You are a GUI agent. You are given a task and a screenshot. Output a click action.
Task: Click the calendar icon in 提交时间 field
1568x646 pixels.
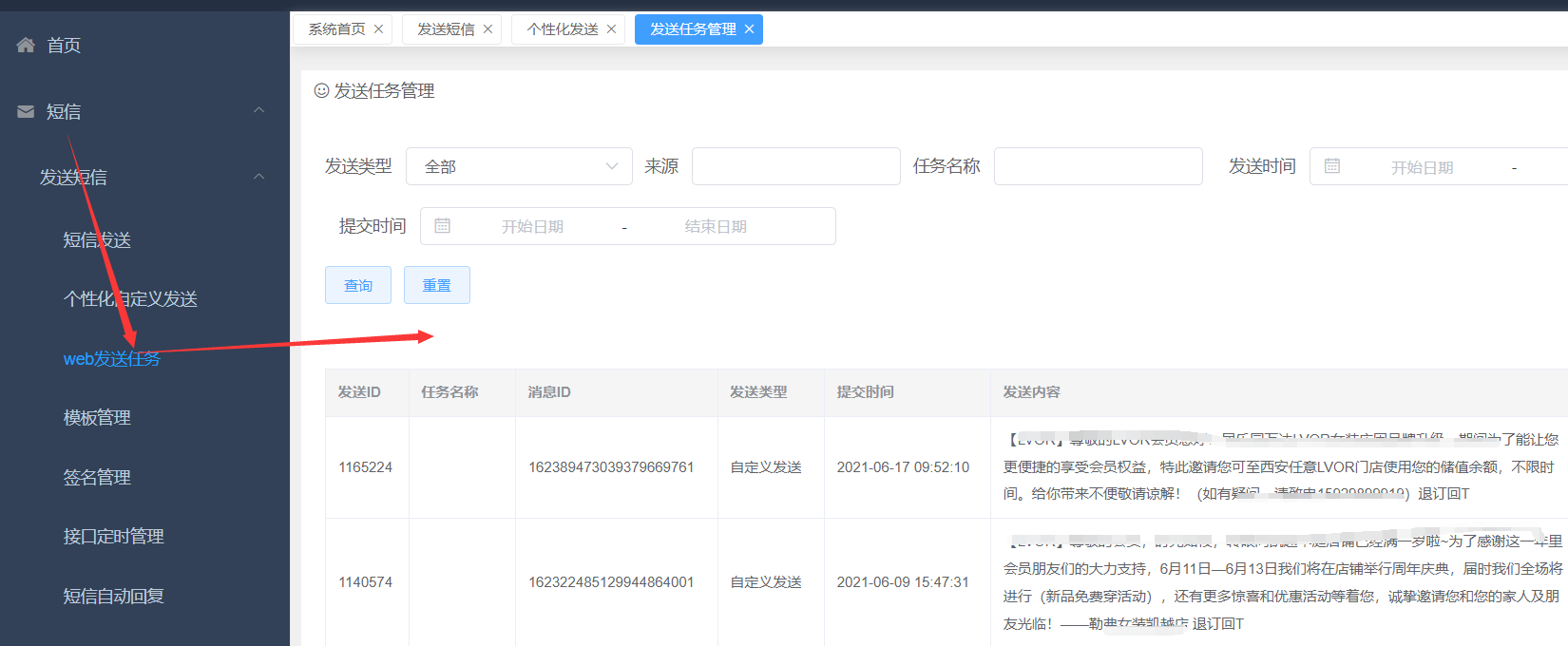[x=442, y=226]
